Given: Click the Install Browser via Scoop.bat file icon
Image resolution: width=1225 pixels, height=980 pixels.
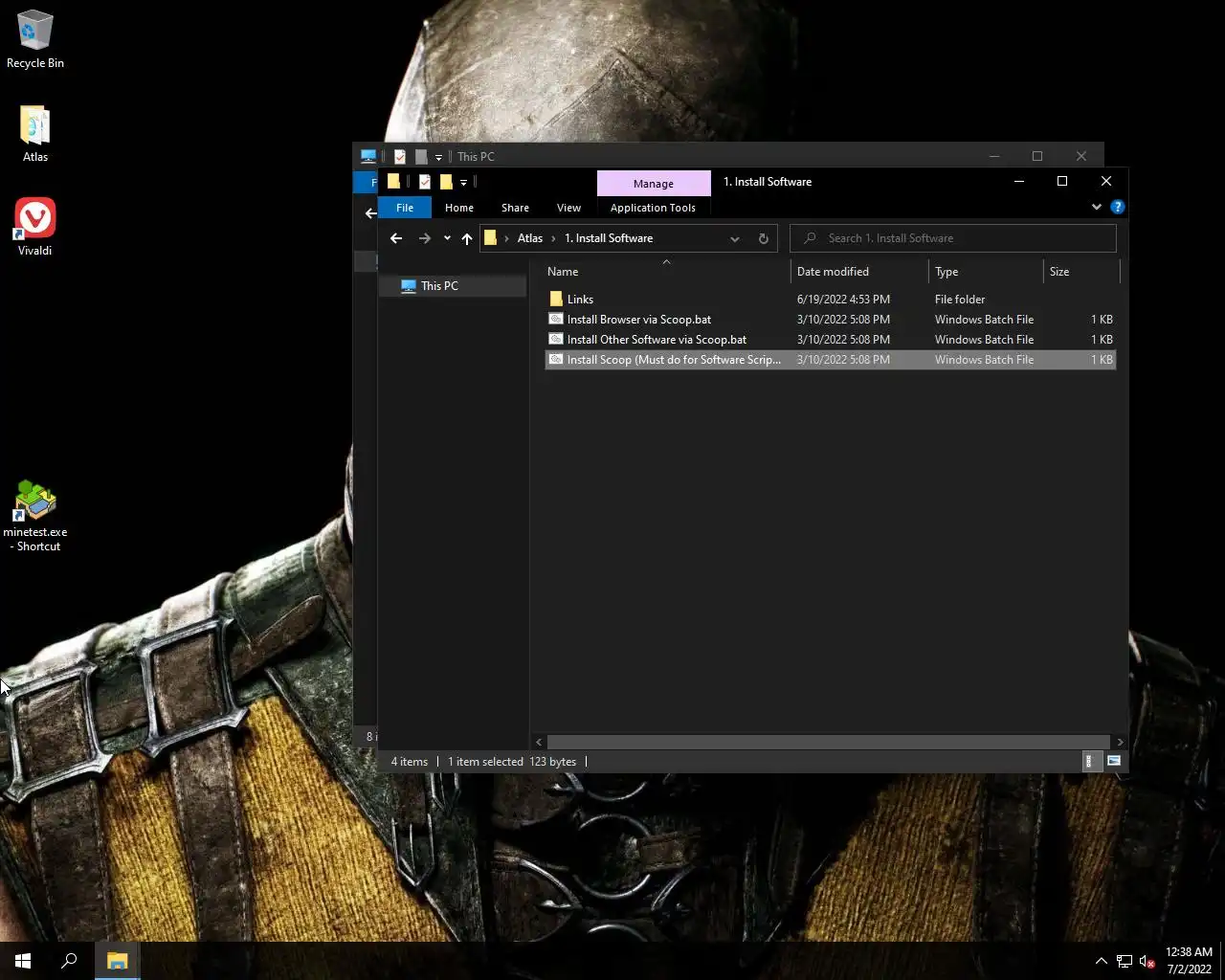Looking at the screenshot, I should point(556,319).
